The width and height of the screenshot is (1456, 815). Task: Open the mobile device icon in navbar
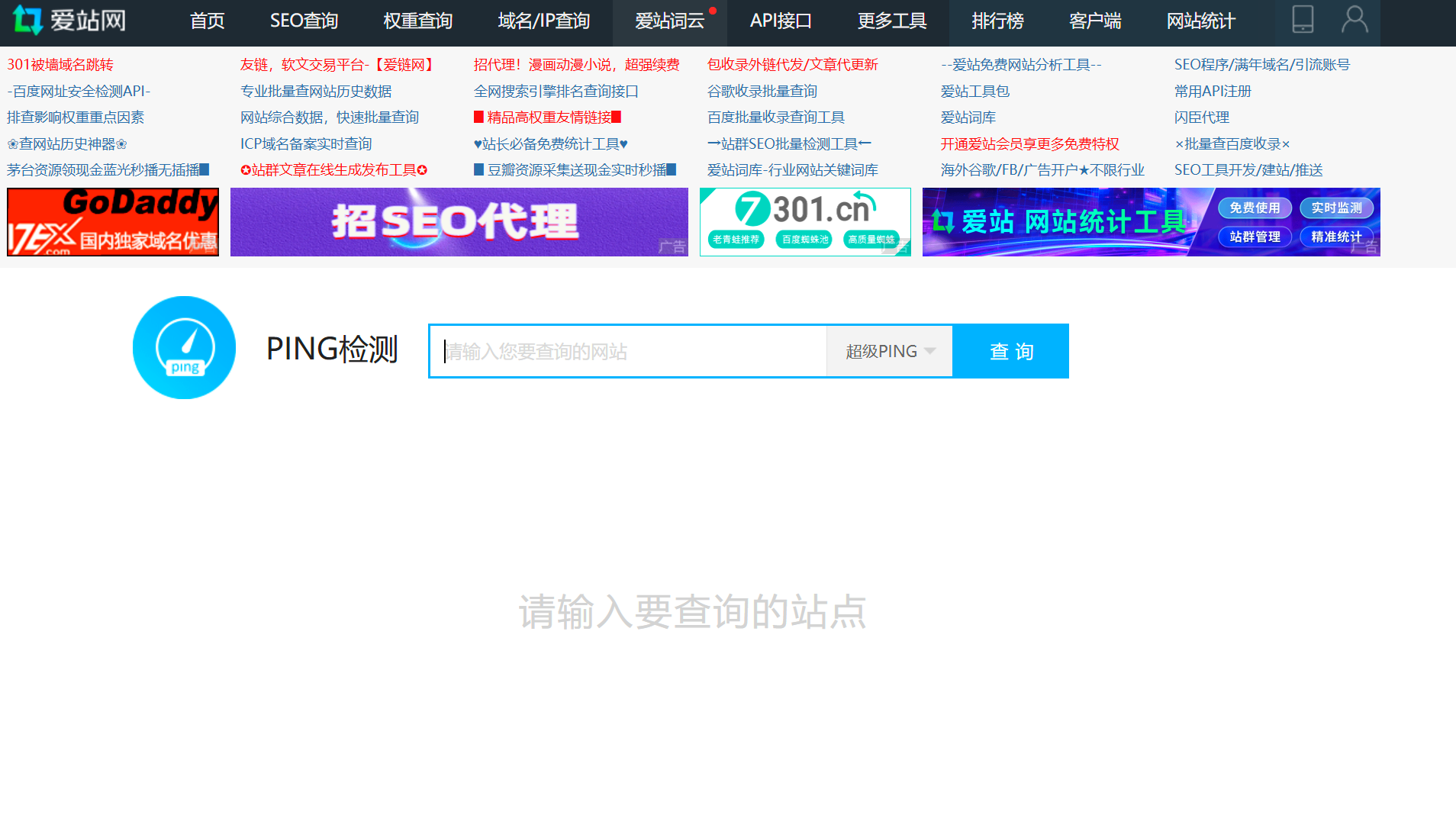pos(1303,20)
